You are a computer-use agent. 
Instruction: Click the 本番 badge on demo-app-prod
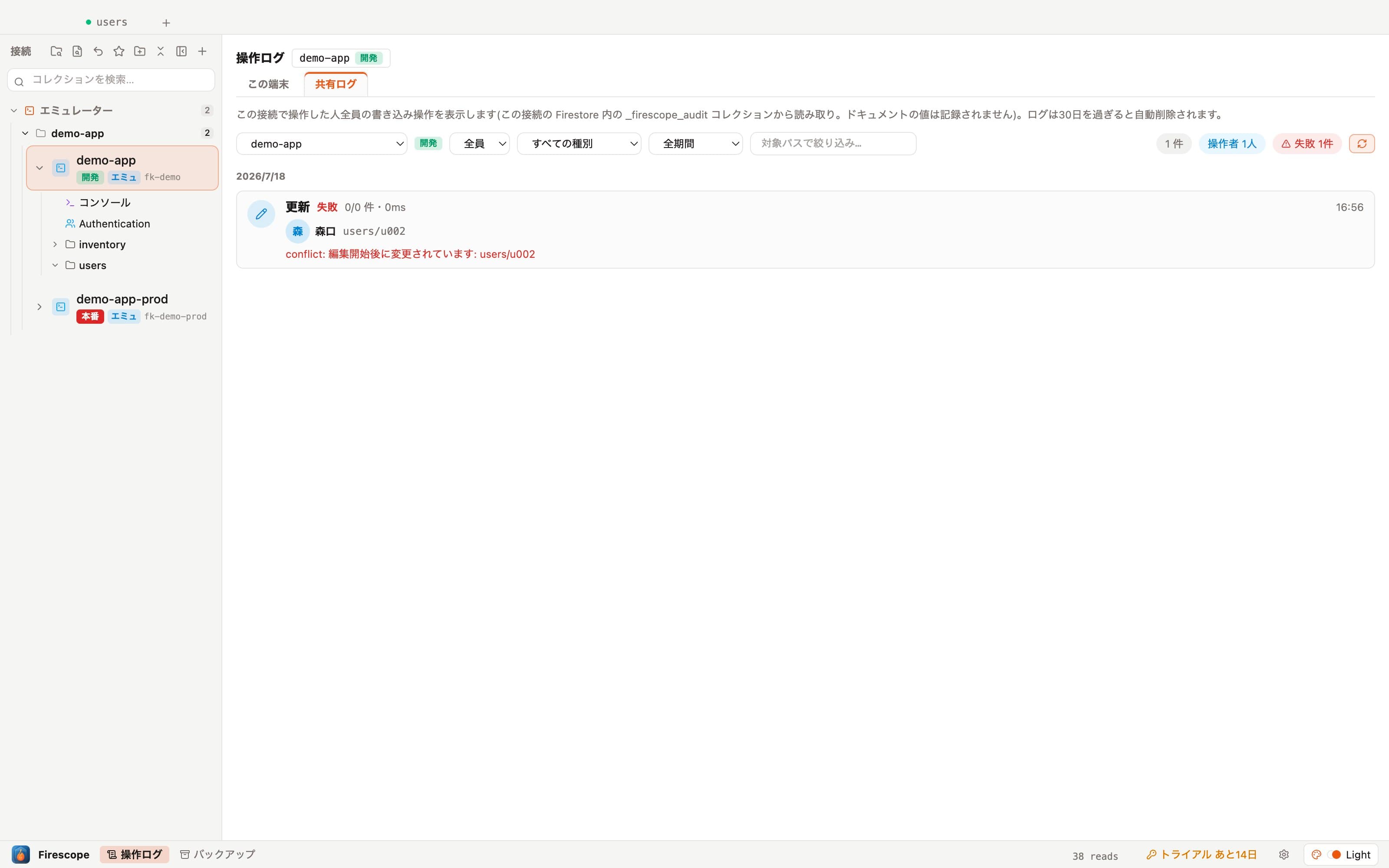click(90, 316)
